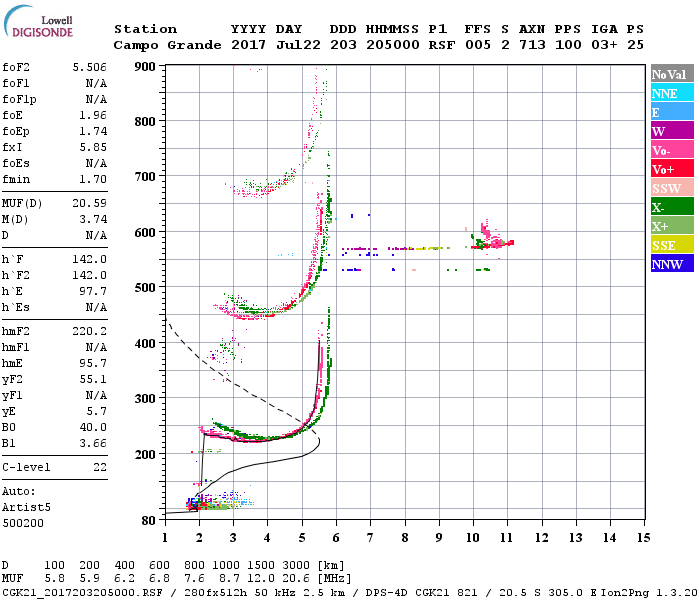Click the B1 value 3.66
This screenshot has height=600, width=700.
93,443
